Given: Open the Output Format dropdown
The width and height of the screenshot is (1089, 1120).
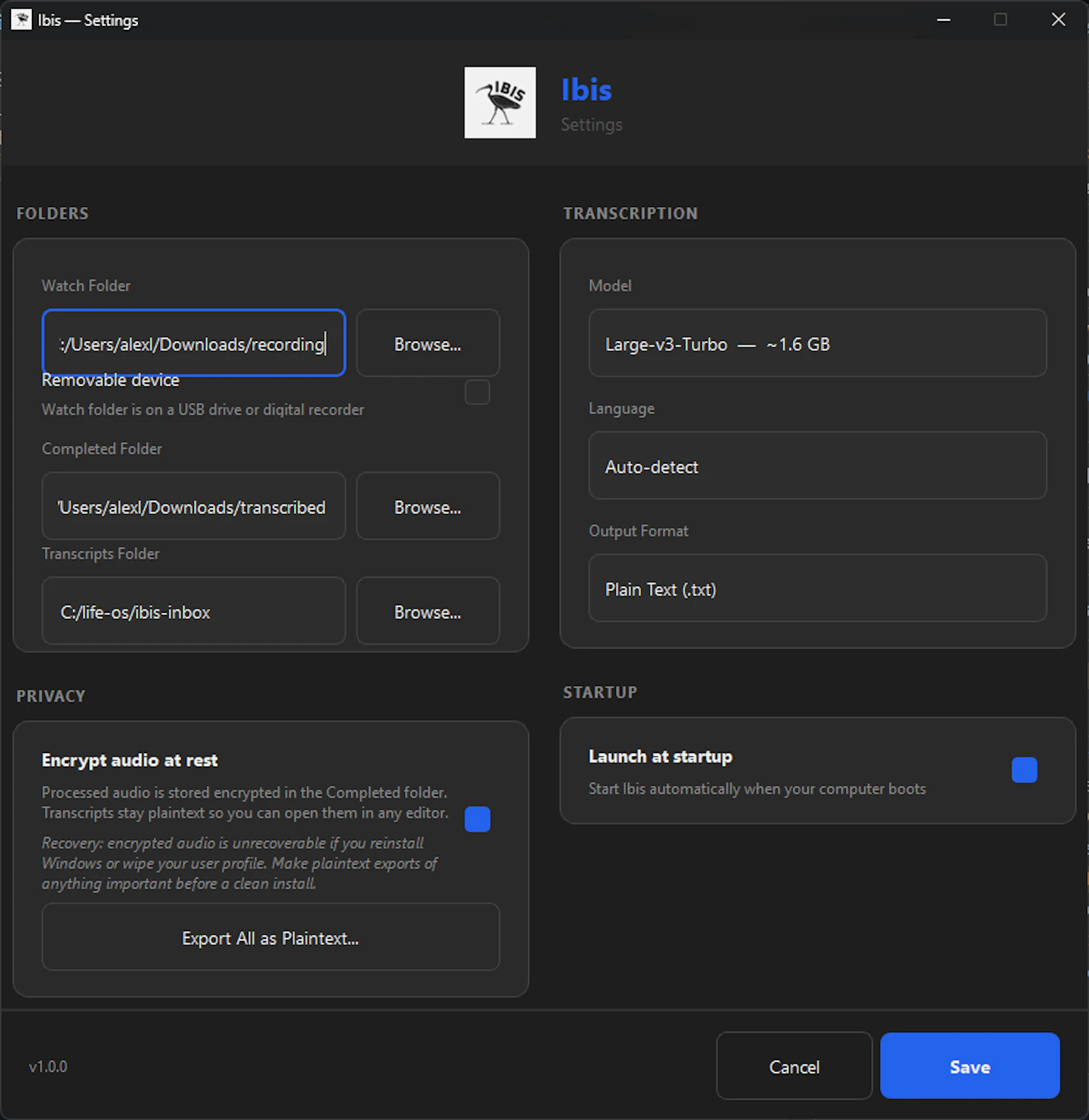Looking at the screenshot, I should 817,588.
